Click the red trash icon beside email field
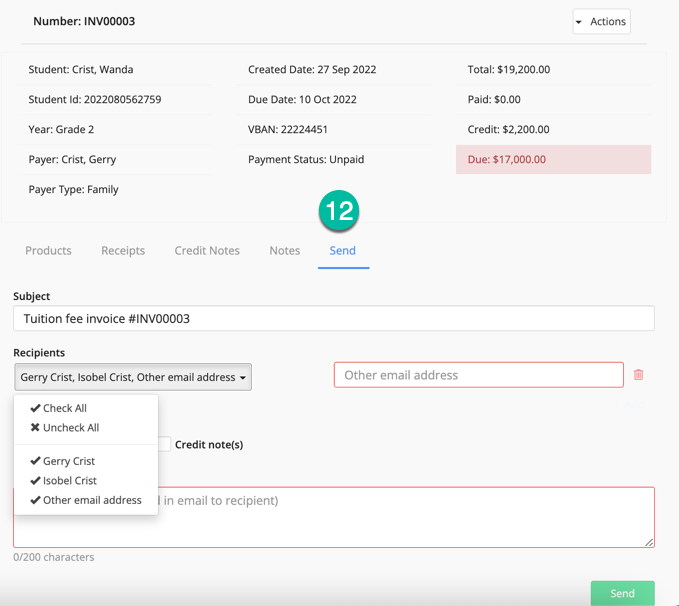679x606 pixels. pyautogui.click(x=638, y=375)
